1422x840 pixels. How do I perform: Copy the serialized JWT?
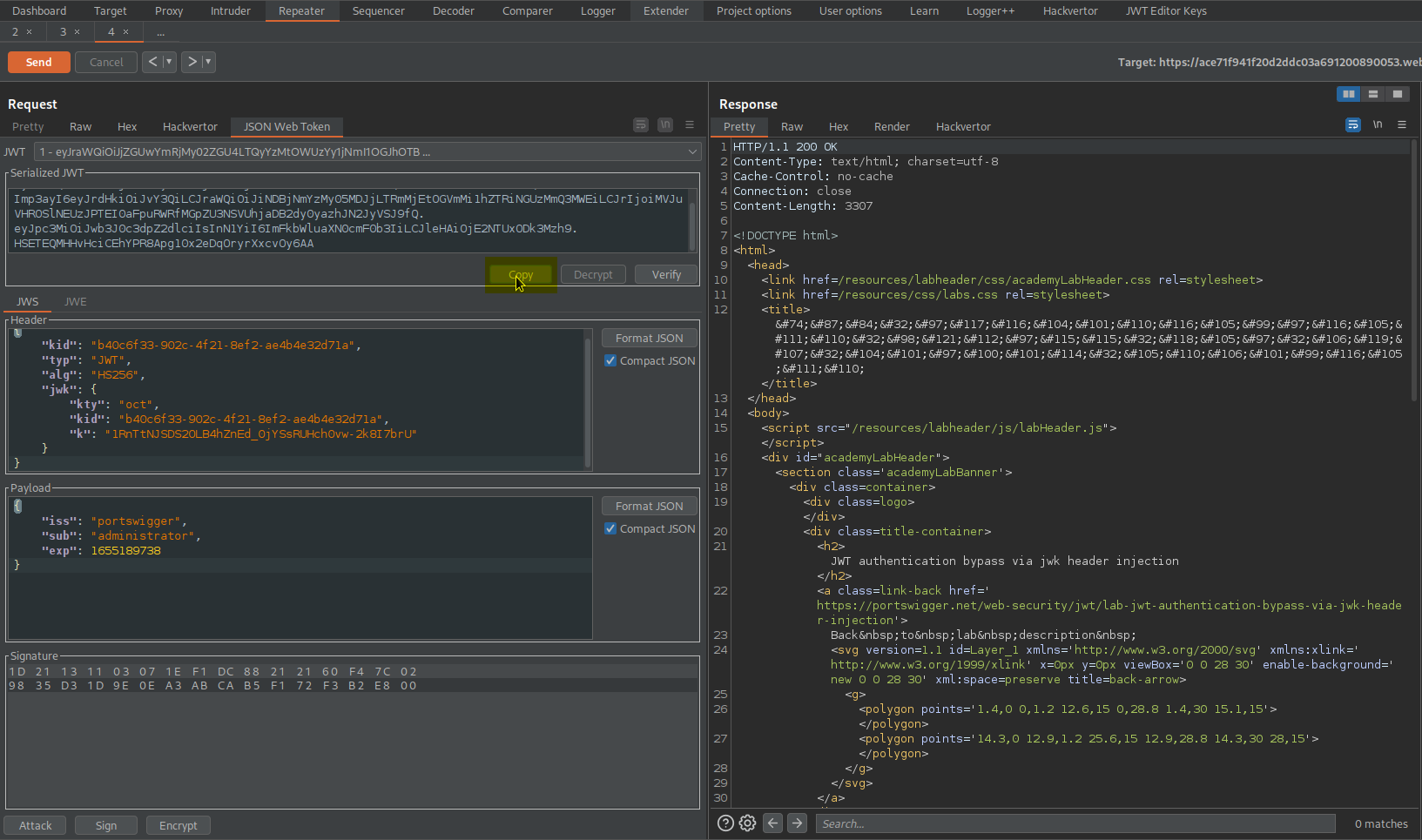tap(521, 274)
